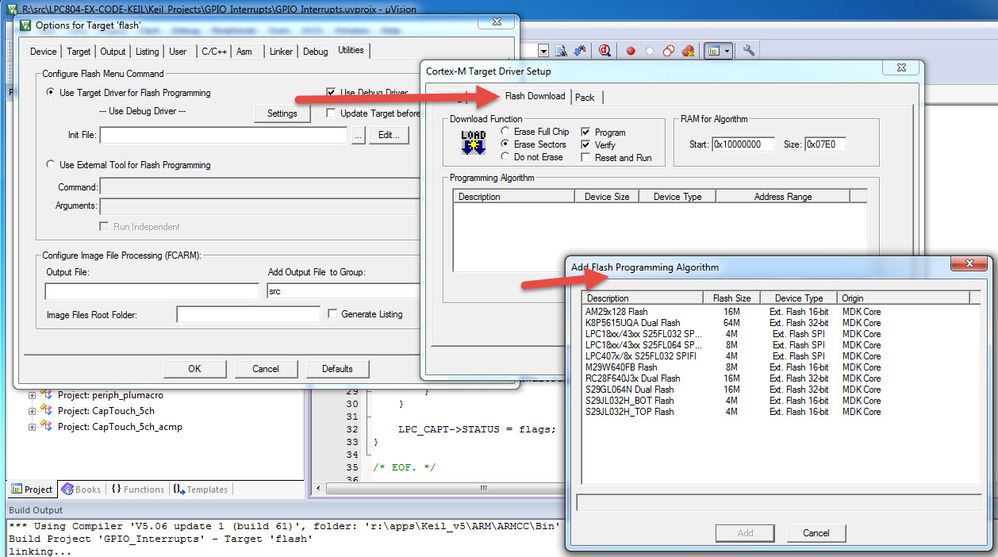Switch to the Debug tab

point(315,52)
